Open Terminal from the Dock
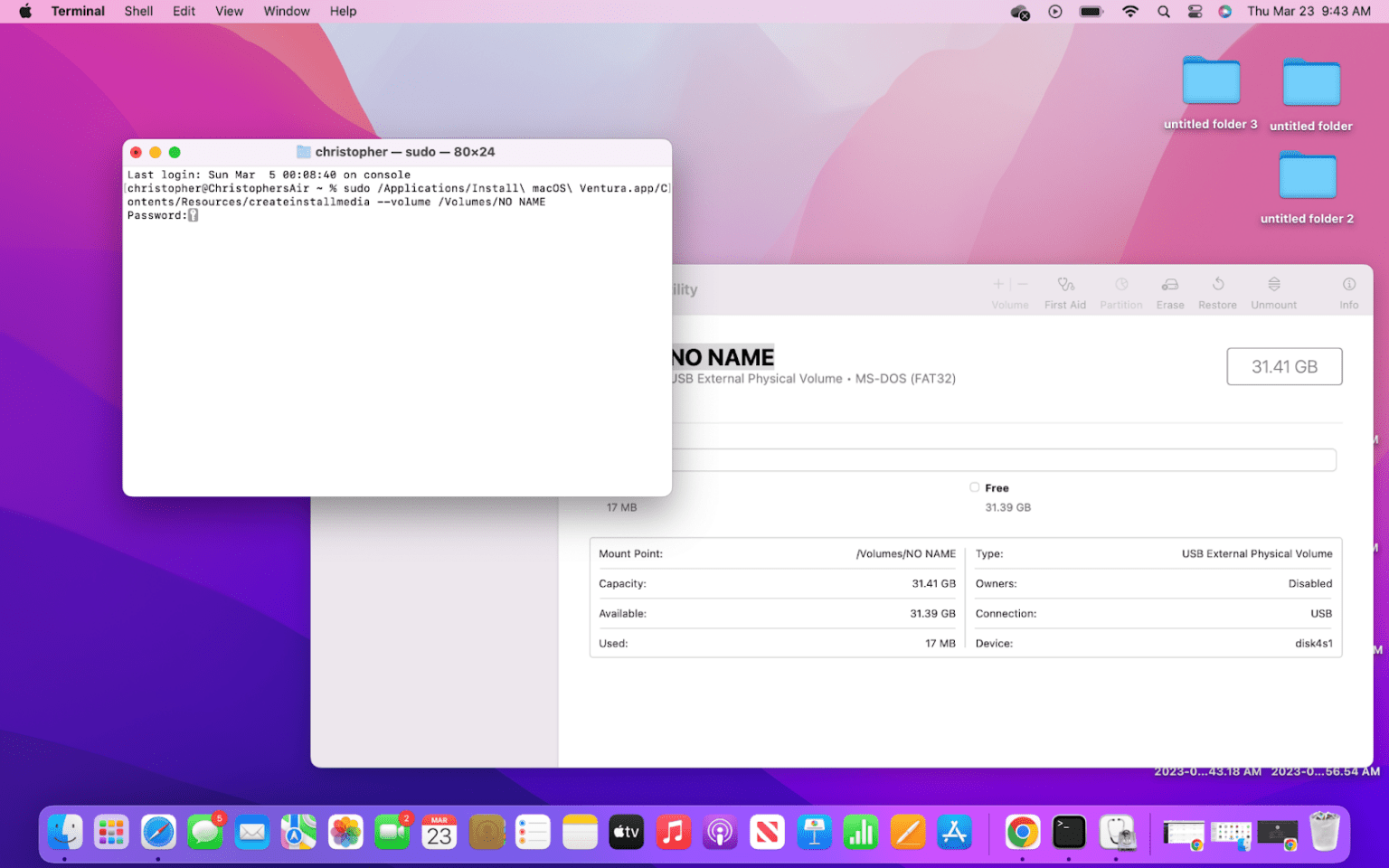 pyautogui.click(x=1069, y=832)
